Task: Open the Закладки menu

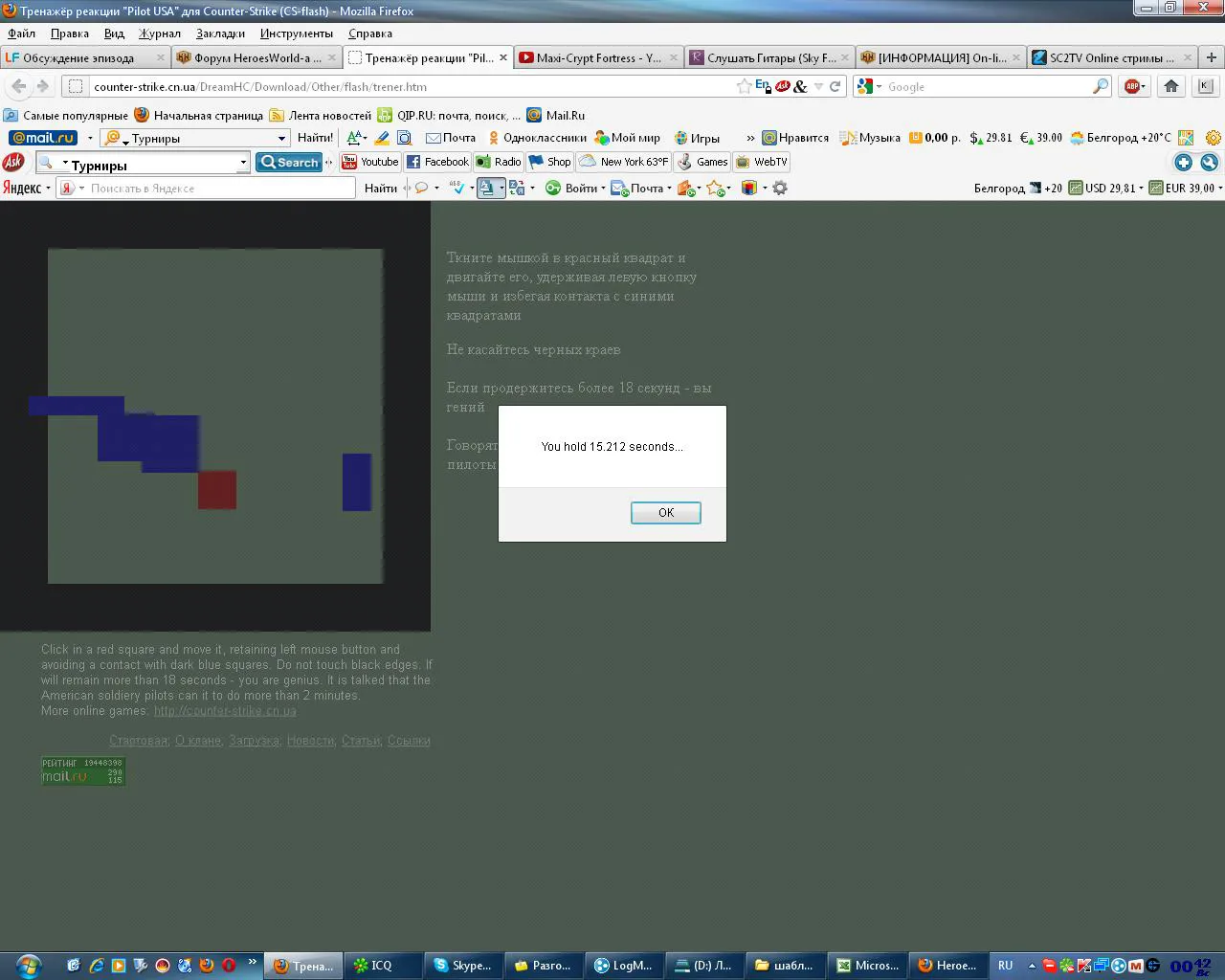Action: tap(220, 33)
